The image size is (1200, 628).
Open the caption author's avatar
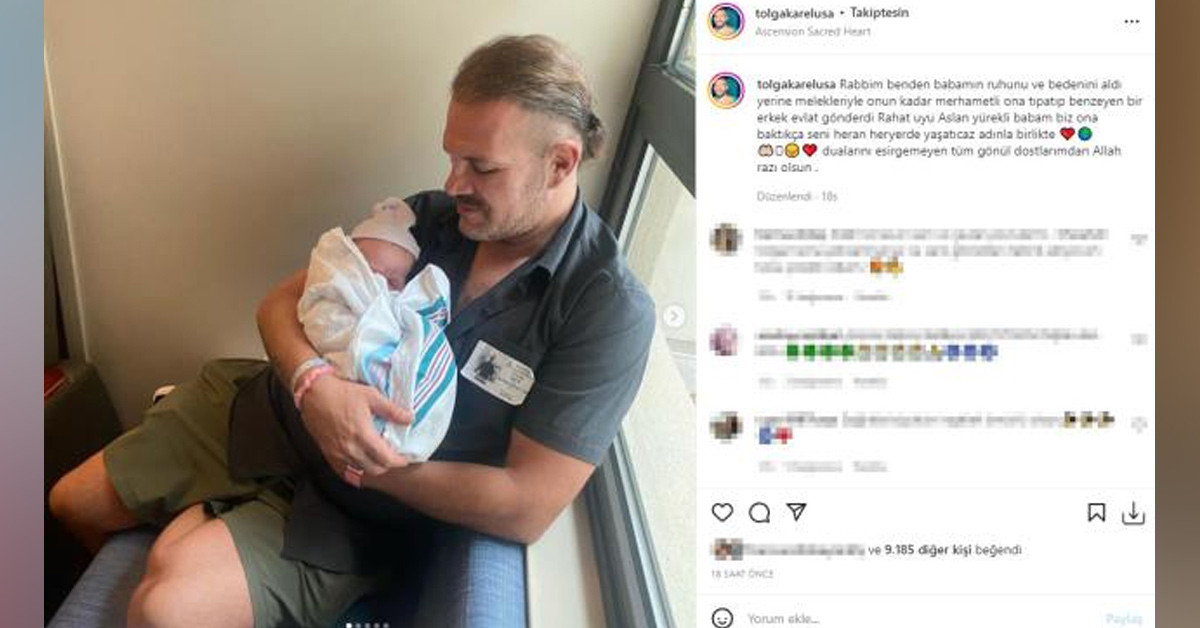click(726, 91)
